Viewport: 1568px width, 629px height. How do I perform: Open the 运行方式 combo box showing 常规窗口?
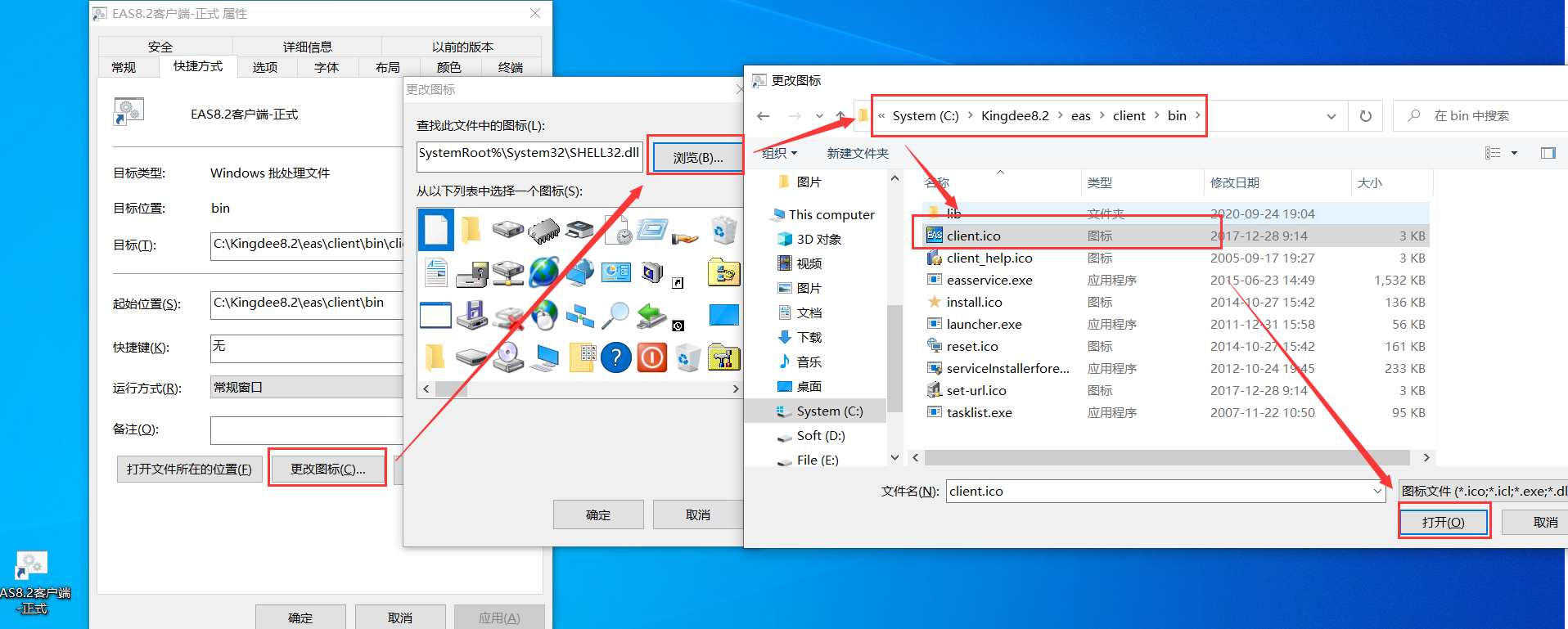tap(307, 388)
